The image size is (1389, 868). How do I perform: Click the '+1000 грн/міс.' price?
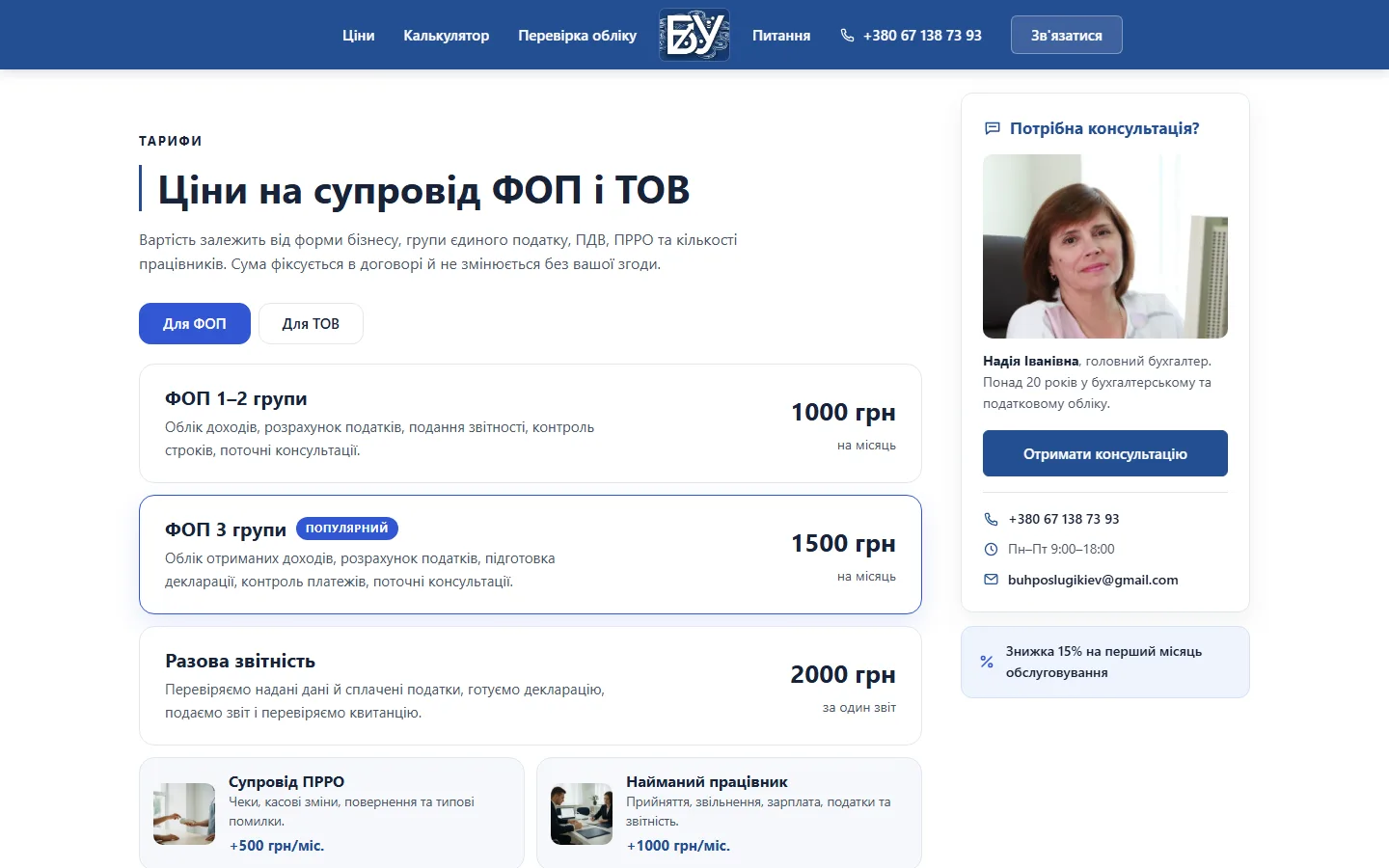(x=678, y=846)
